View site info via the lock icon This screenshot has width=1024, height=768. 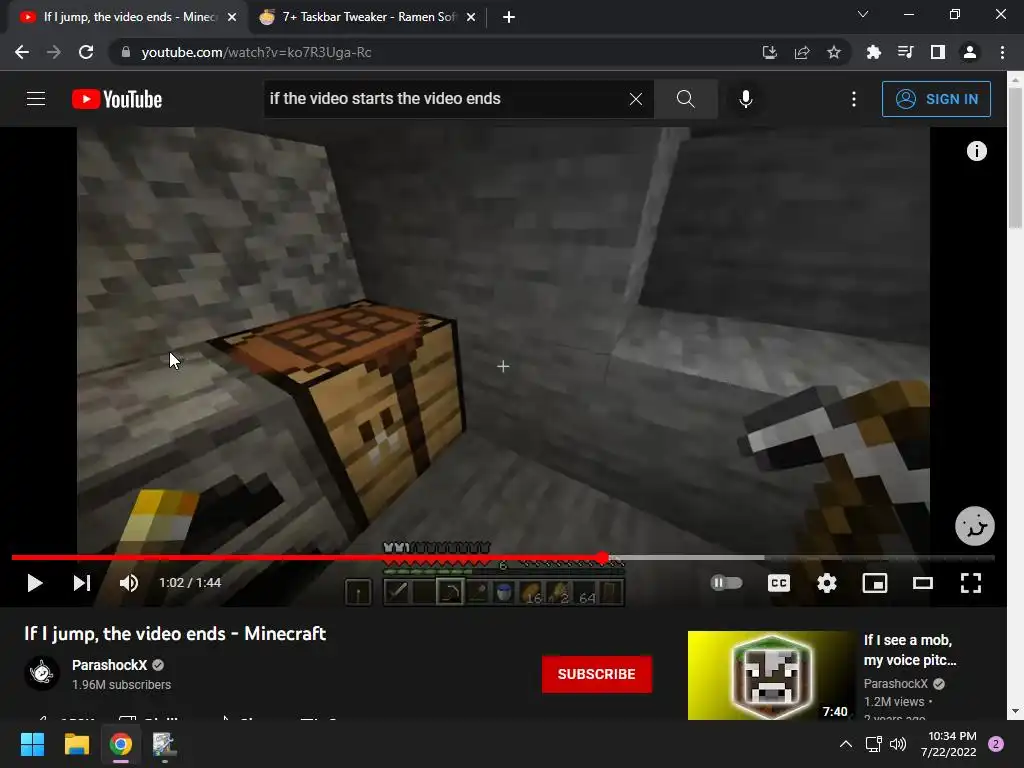point(126,52)
